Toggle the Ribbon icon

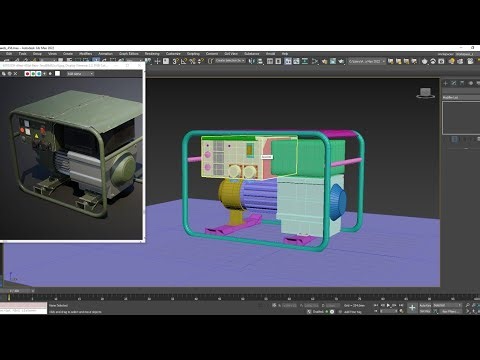(x=288, y=61)
